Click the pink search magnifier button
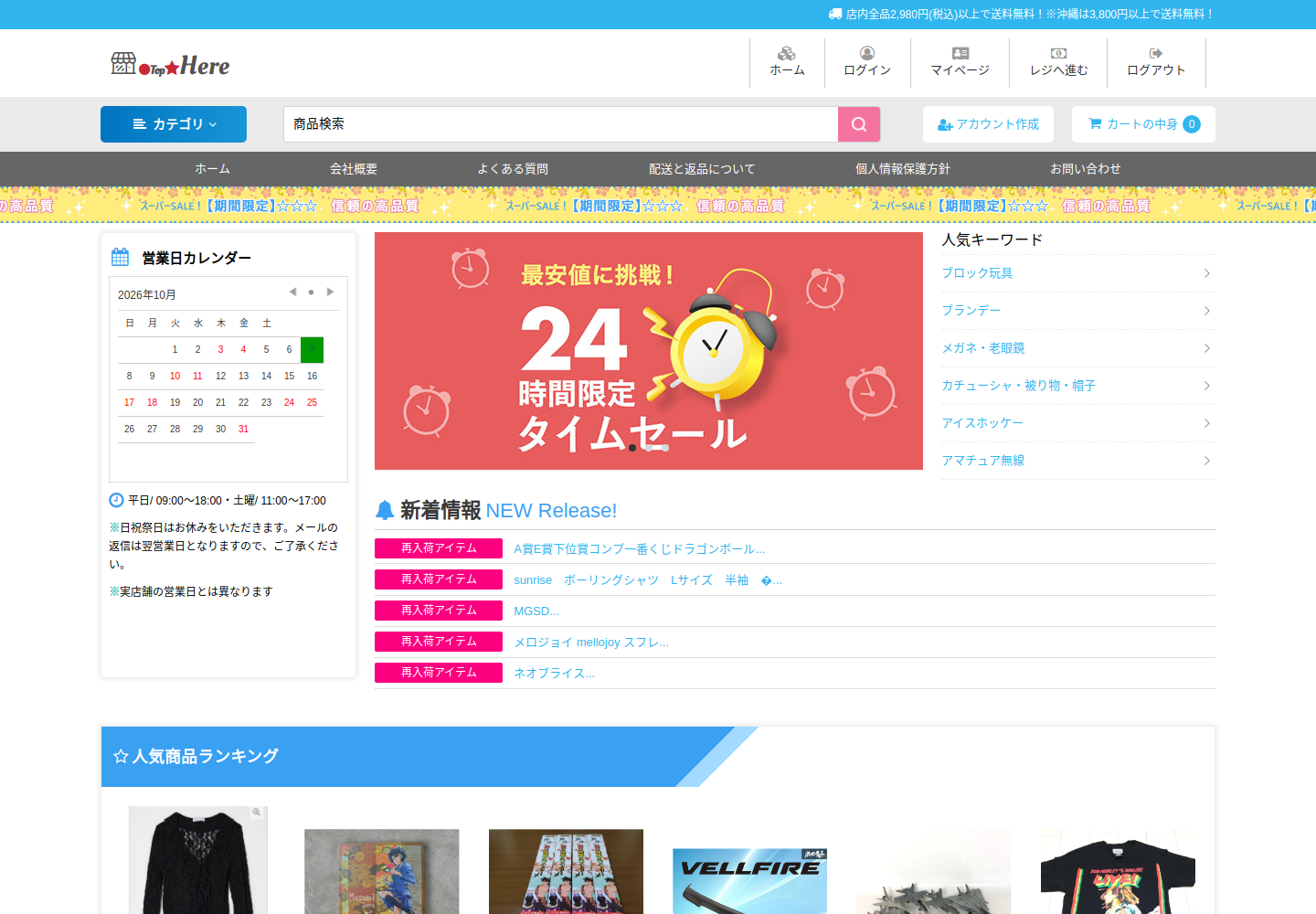This screenshot has height=914, width=1316. coord(859,124)
